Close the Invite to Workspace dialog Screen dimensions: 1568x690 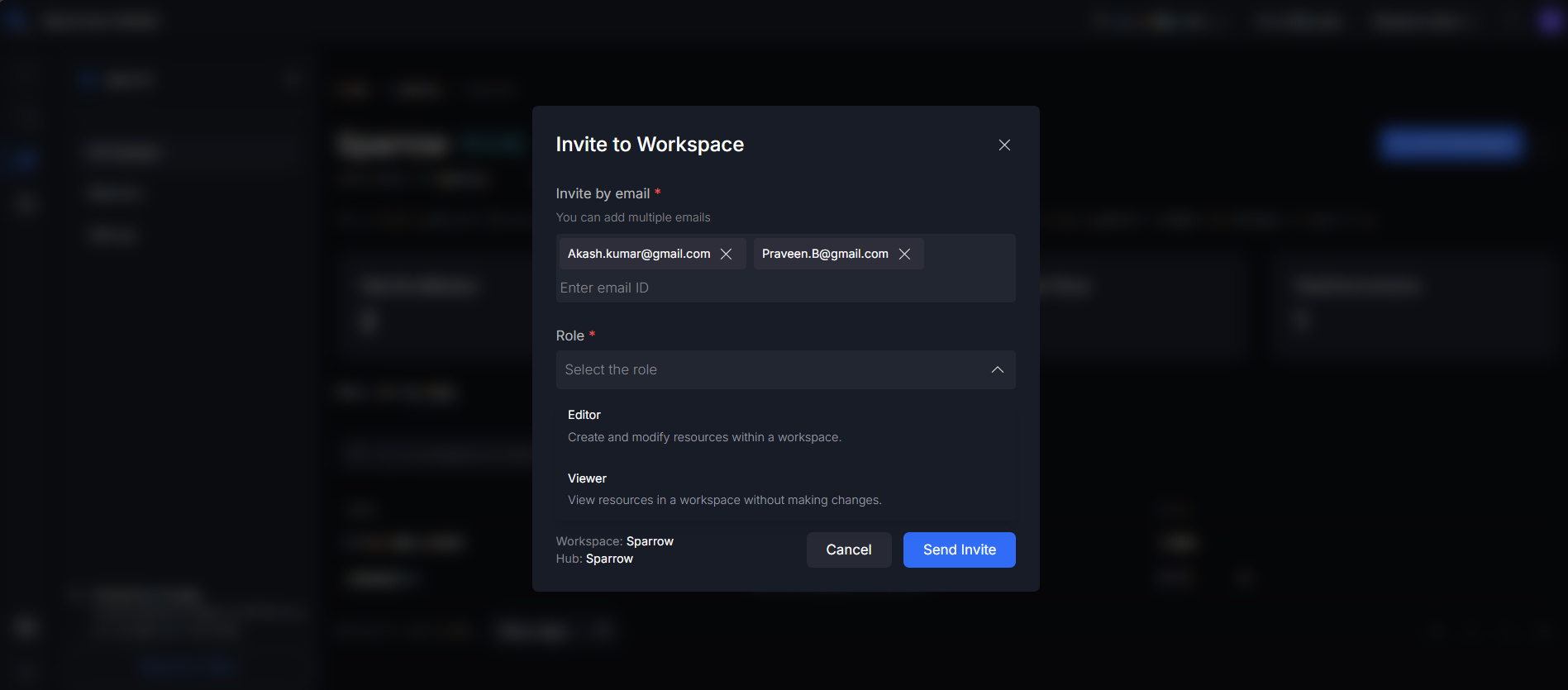pos(1004,145)
